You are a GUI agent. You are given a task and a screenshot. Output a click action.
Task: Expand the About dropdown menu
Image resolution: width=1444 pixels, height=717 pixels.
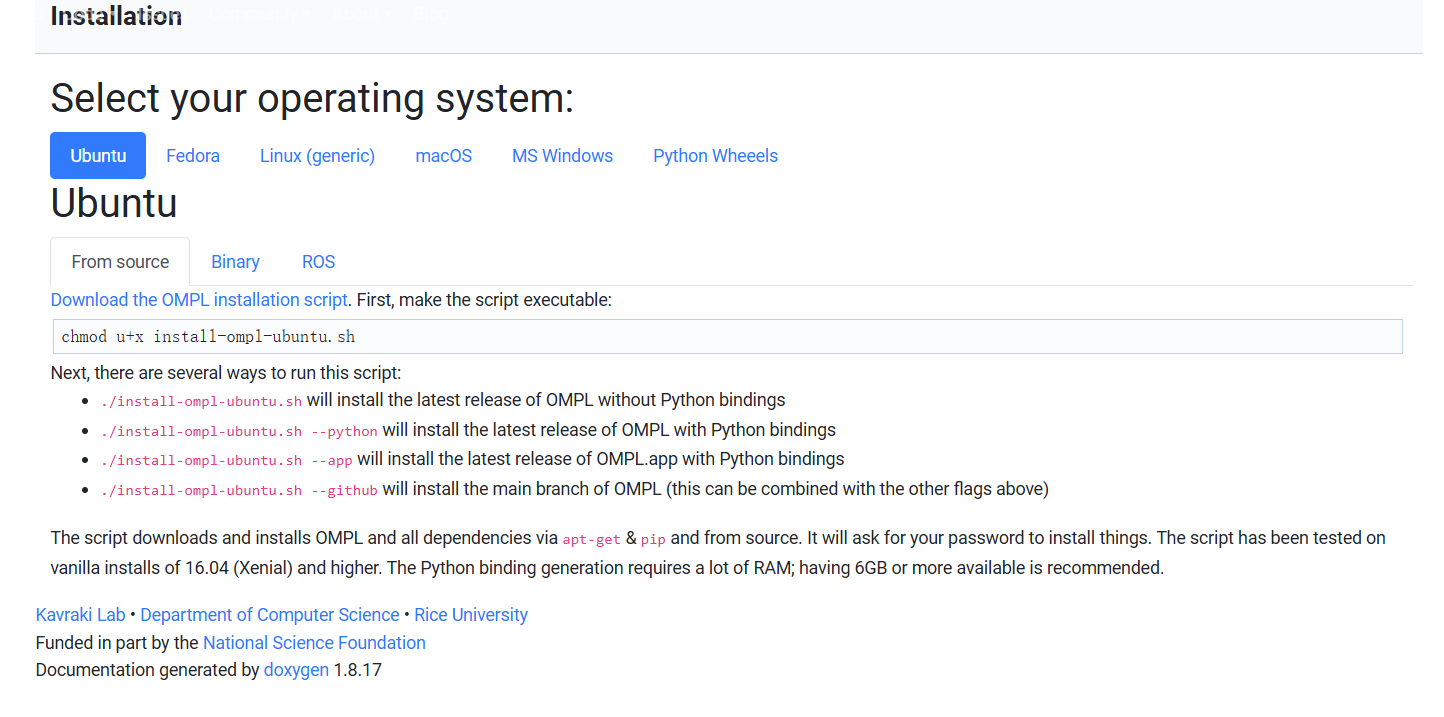(358, 13)
